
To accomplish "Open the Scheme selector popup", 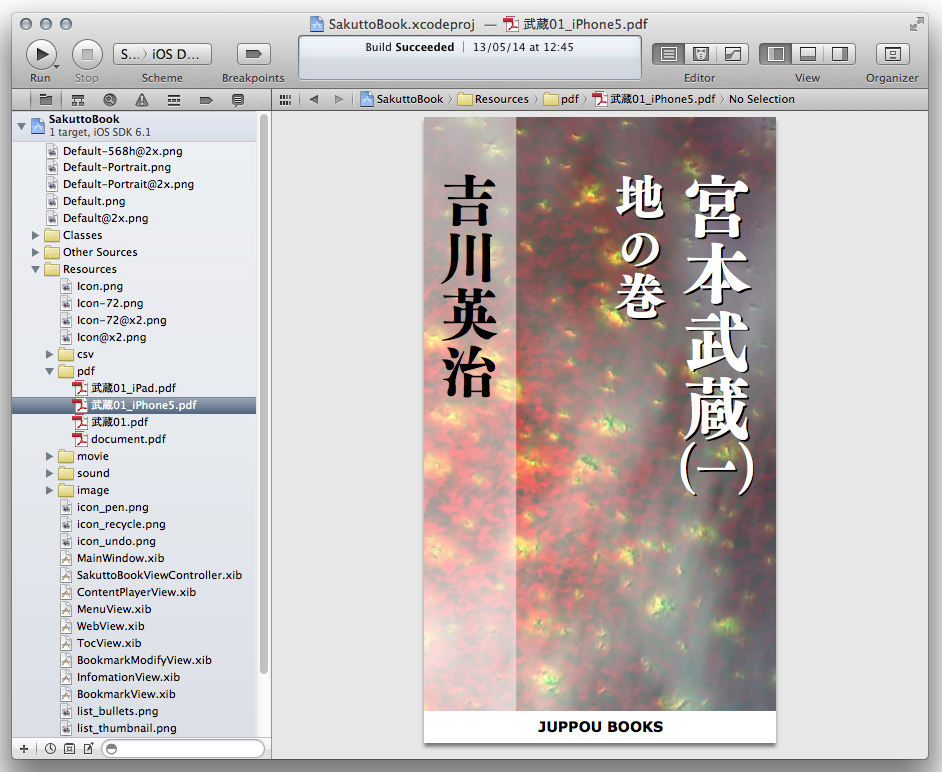I will [x=162, y=54].
